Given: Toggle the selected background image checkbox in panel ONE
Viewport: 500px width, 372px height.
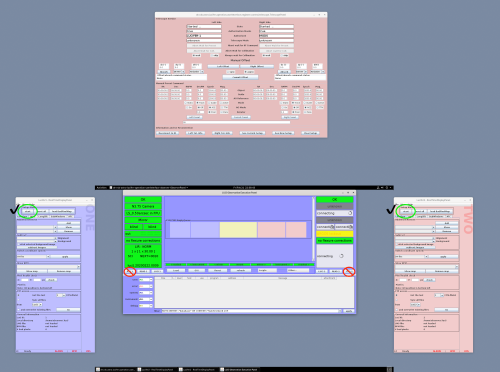Looking at the screenshot, I should tap(18, 244).
